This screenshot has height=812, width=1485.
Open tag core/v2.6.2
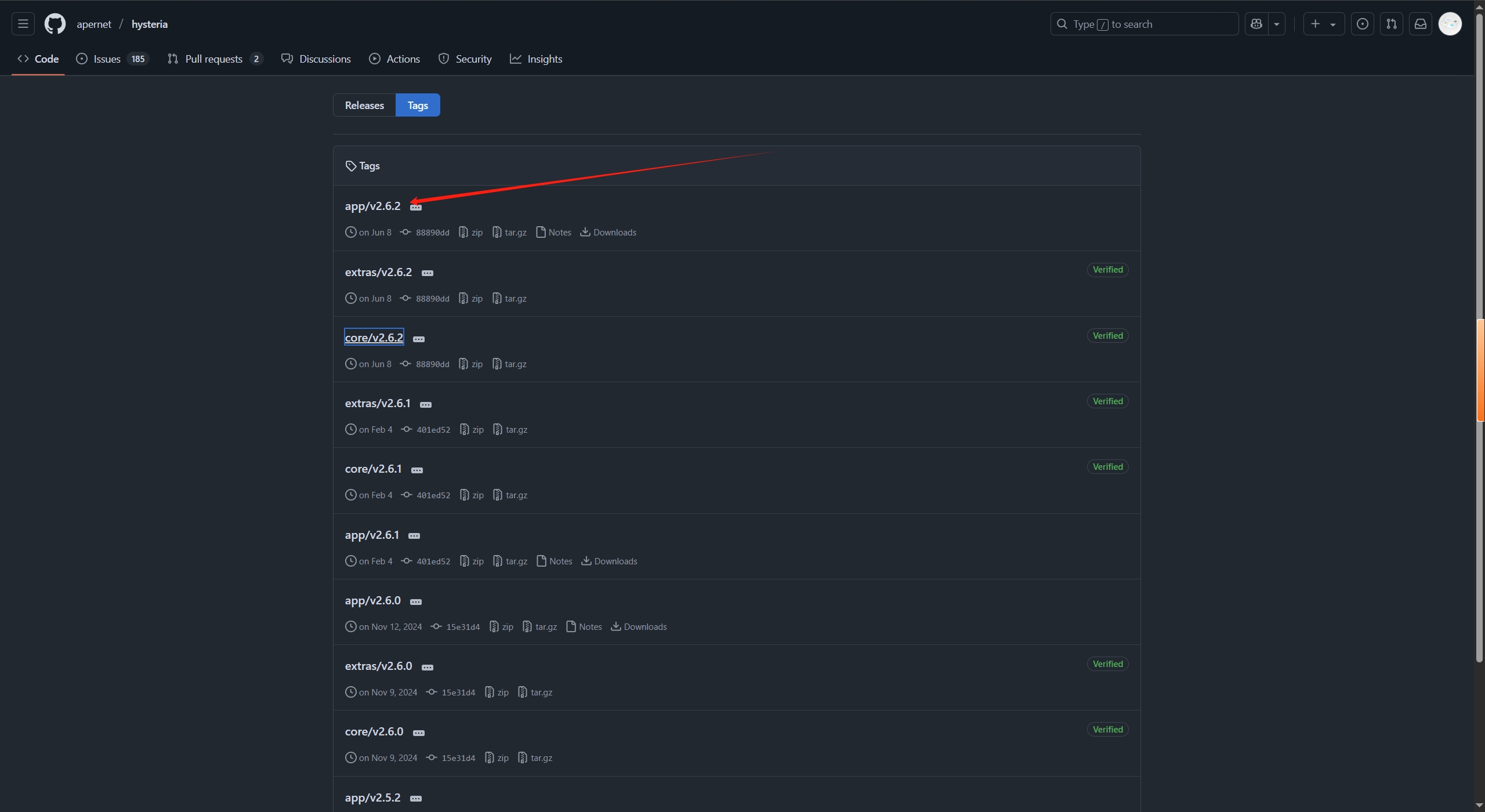(x=374, y=338)
